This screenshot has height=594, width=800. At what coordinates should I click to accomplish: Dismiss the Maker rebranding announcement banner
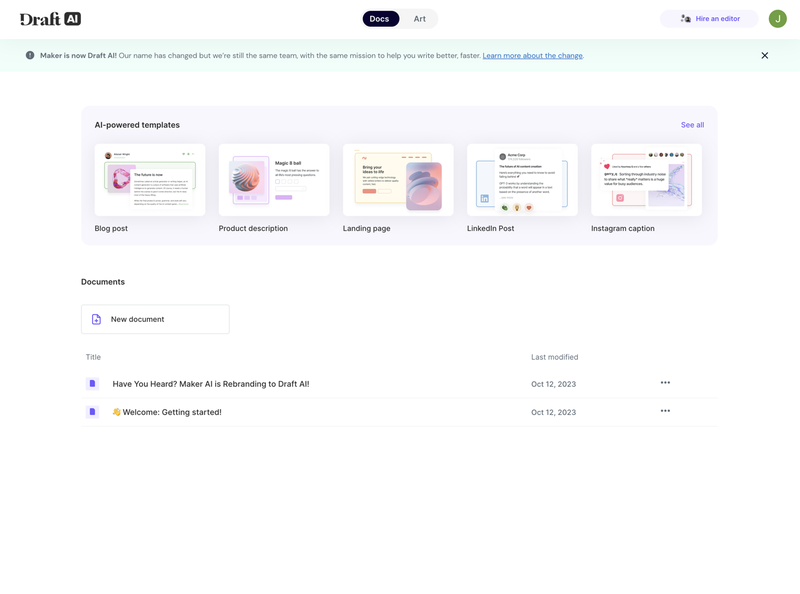(764, 55)
